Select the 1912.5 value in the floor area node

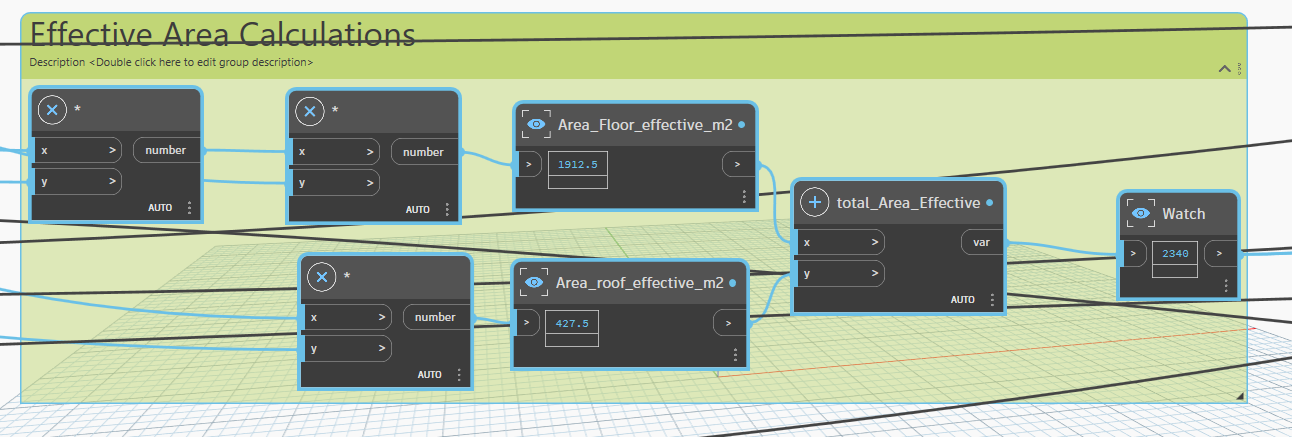(578, 164)
